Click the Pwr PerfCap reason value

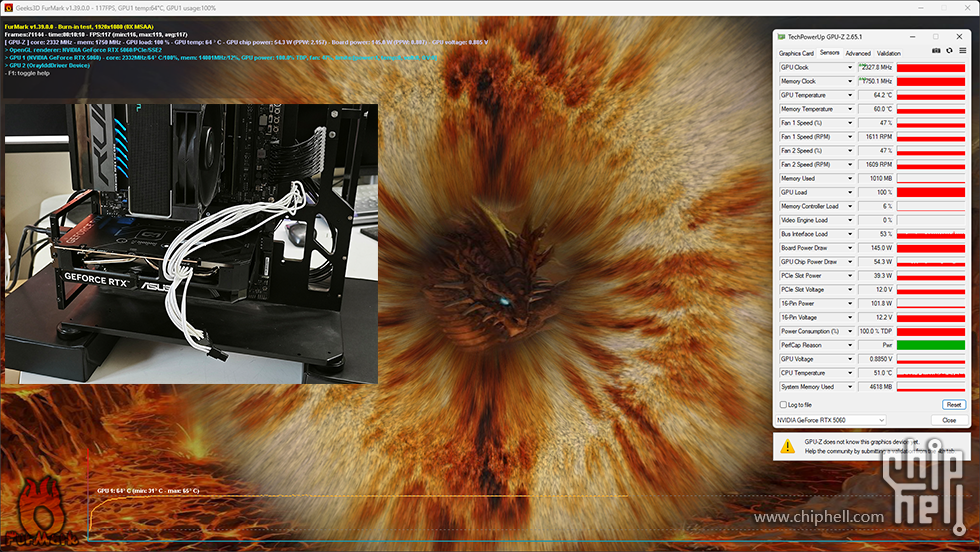click(x=887, y=345)
